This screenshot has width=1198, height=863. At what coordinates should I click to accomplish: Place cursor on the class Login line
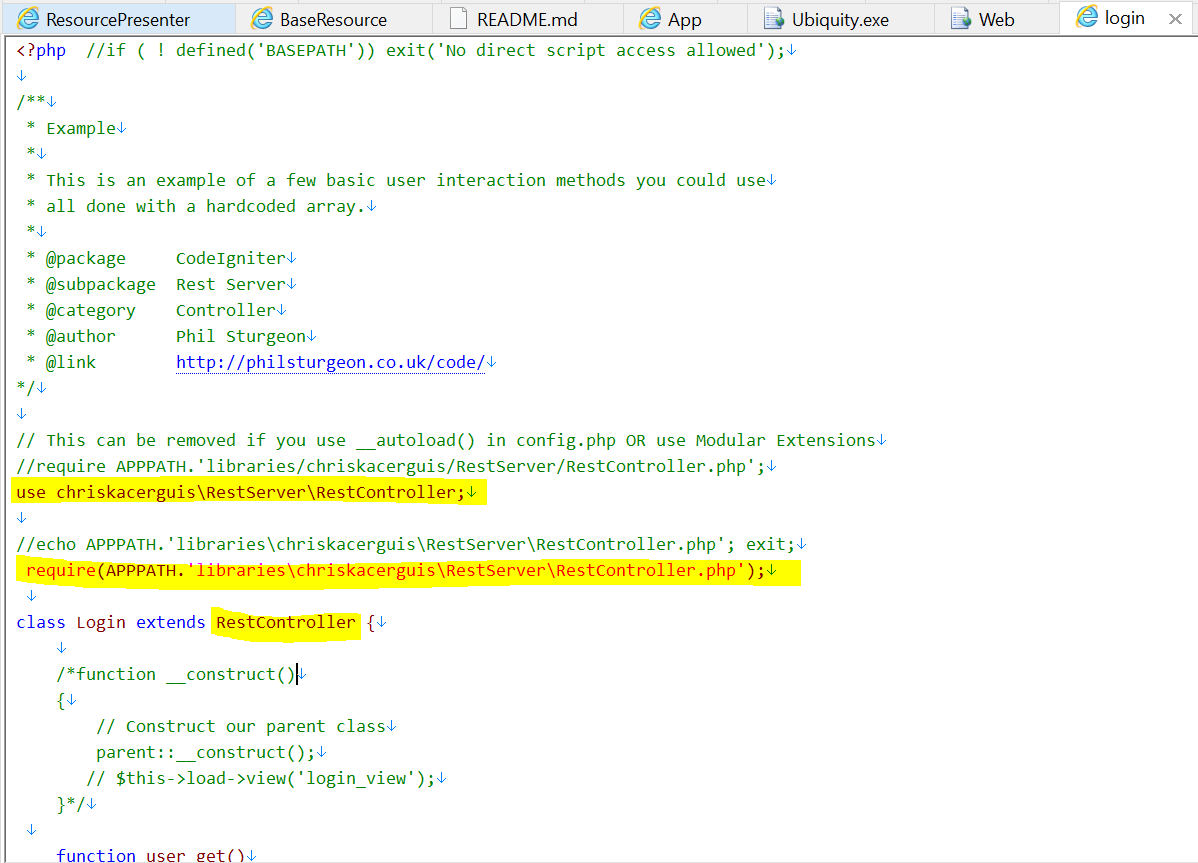pos(100,622)
